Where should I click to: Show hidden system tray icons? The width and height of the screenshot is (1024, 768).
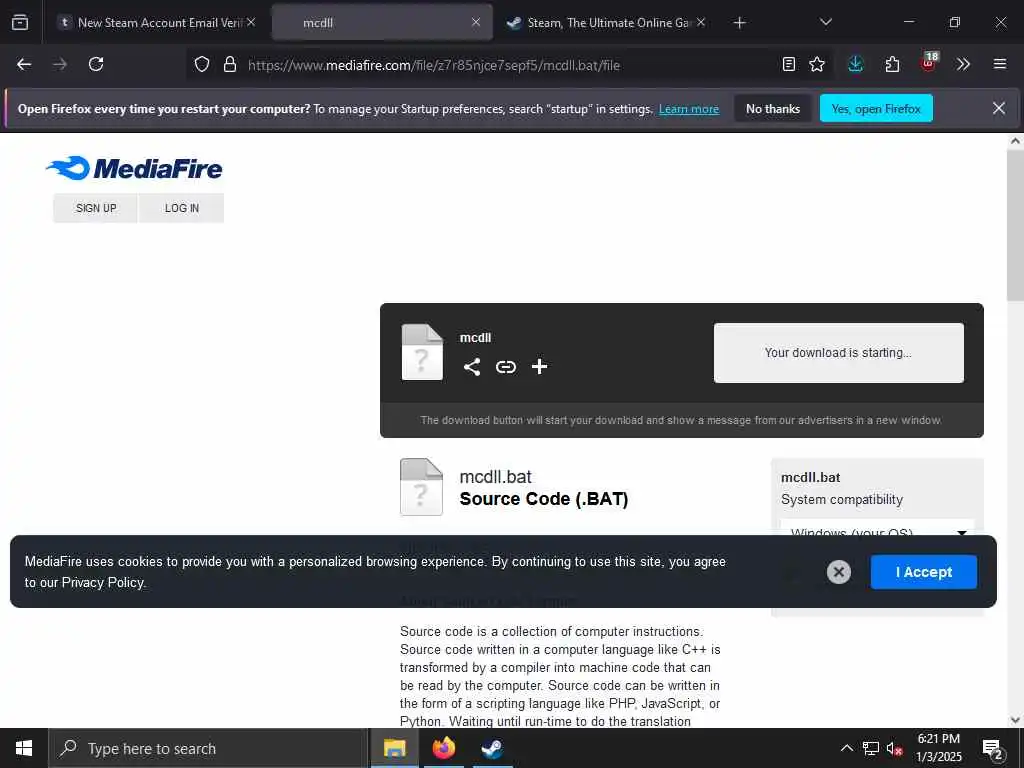click(x=846, y=748)
